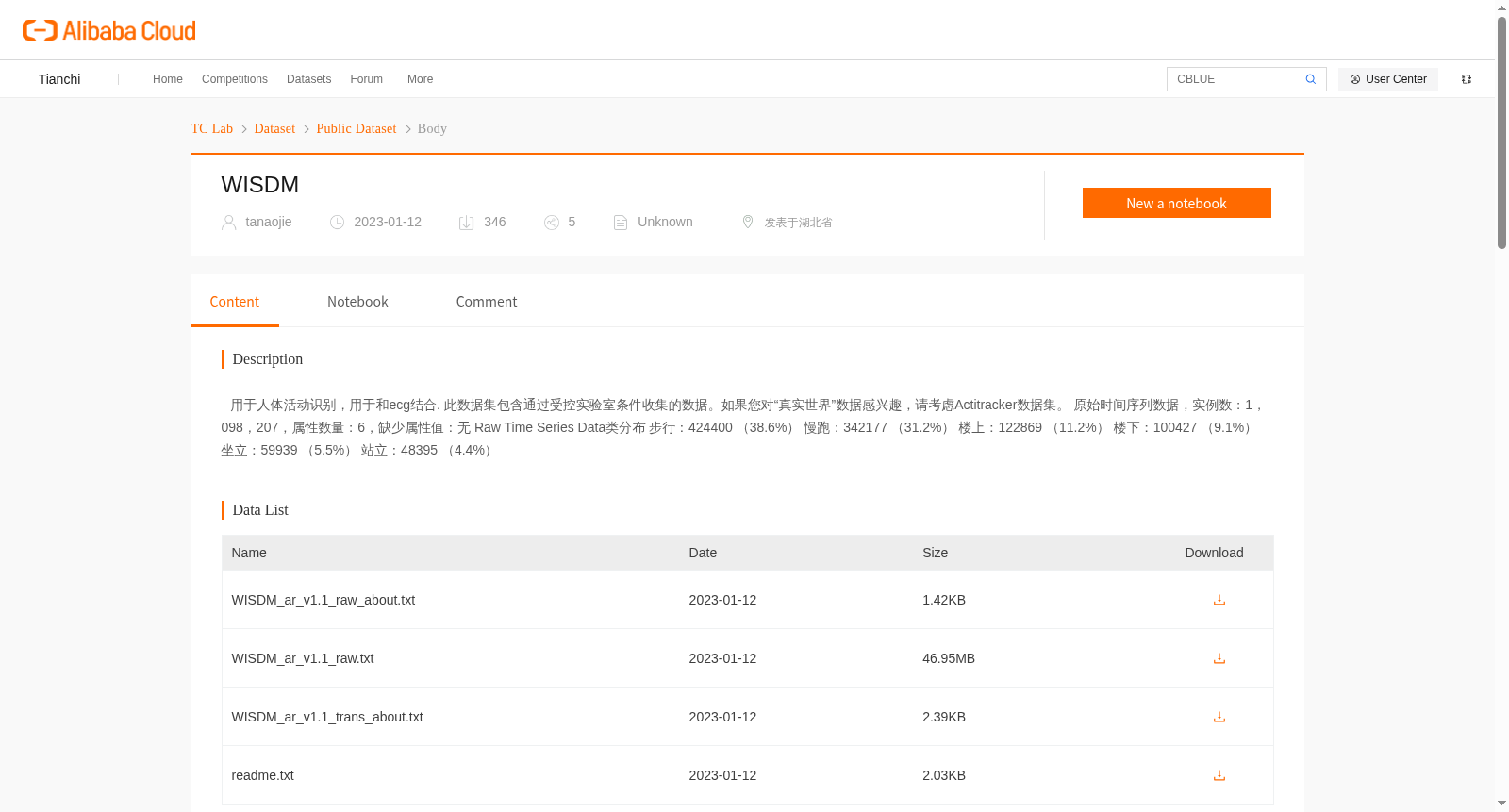Switch to the Notebook tab
The height and width of the screenshot is (812, 1509).
(357, 302)
